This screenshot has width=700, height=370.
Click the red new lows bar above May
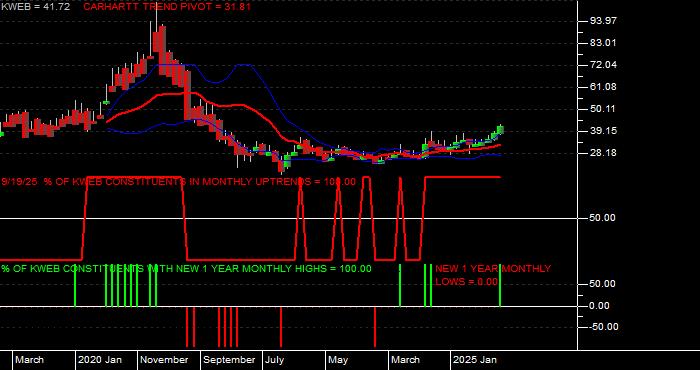click(x=375, y=327)
